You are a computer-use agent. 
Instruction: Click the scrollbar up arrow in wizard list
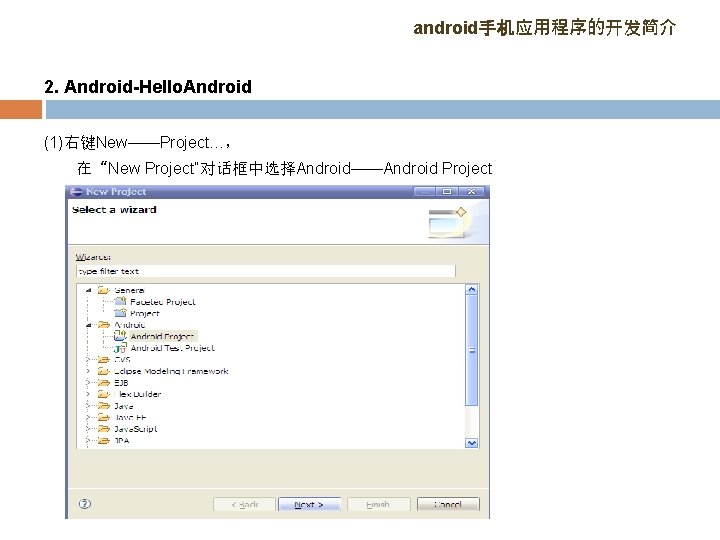[472, 289]
